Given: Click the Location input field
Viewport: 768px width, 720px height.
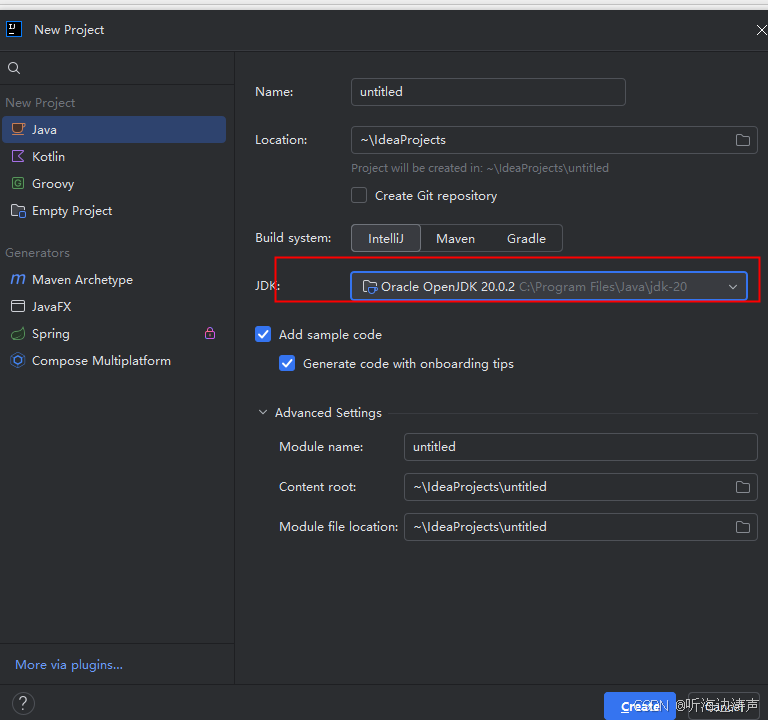Looking at the screenshot, I should (554, 140).
